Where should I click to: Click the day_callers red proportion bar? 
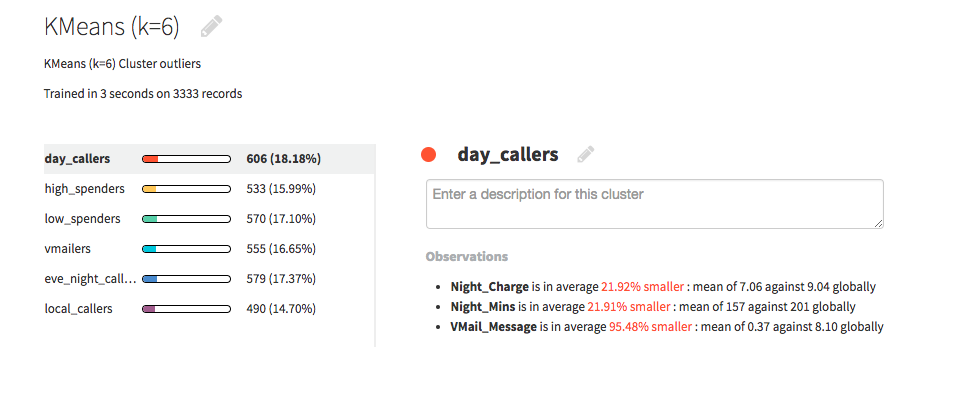coord(186,159)
